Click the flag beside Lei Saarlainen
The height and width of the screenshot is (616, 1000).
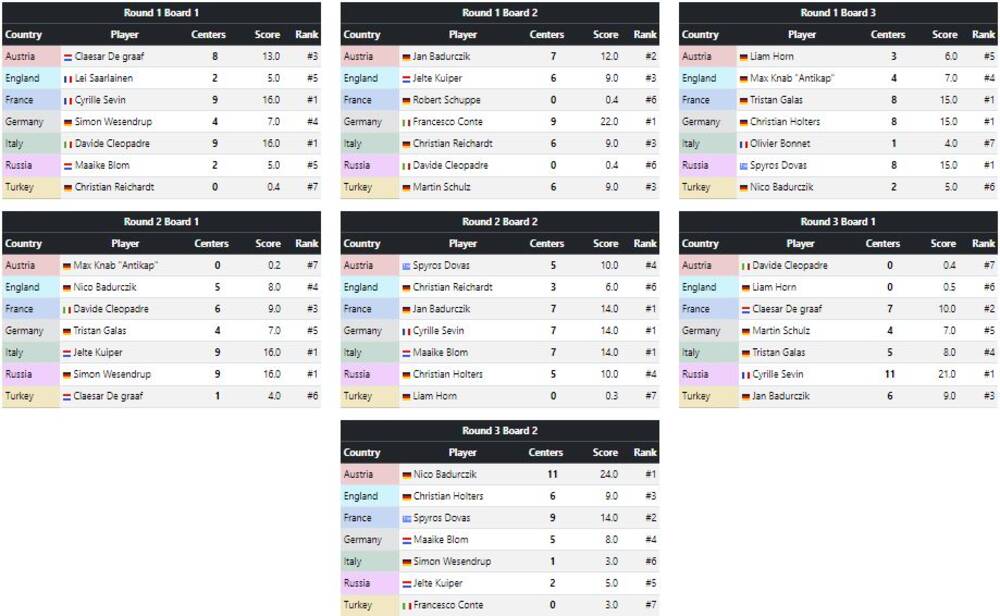(68, 79)
